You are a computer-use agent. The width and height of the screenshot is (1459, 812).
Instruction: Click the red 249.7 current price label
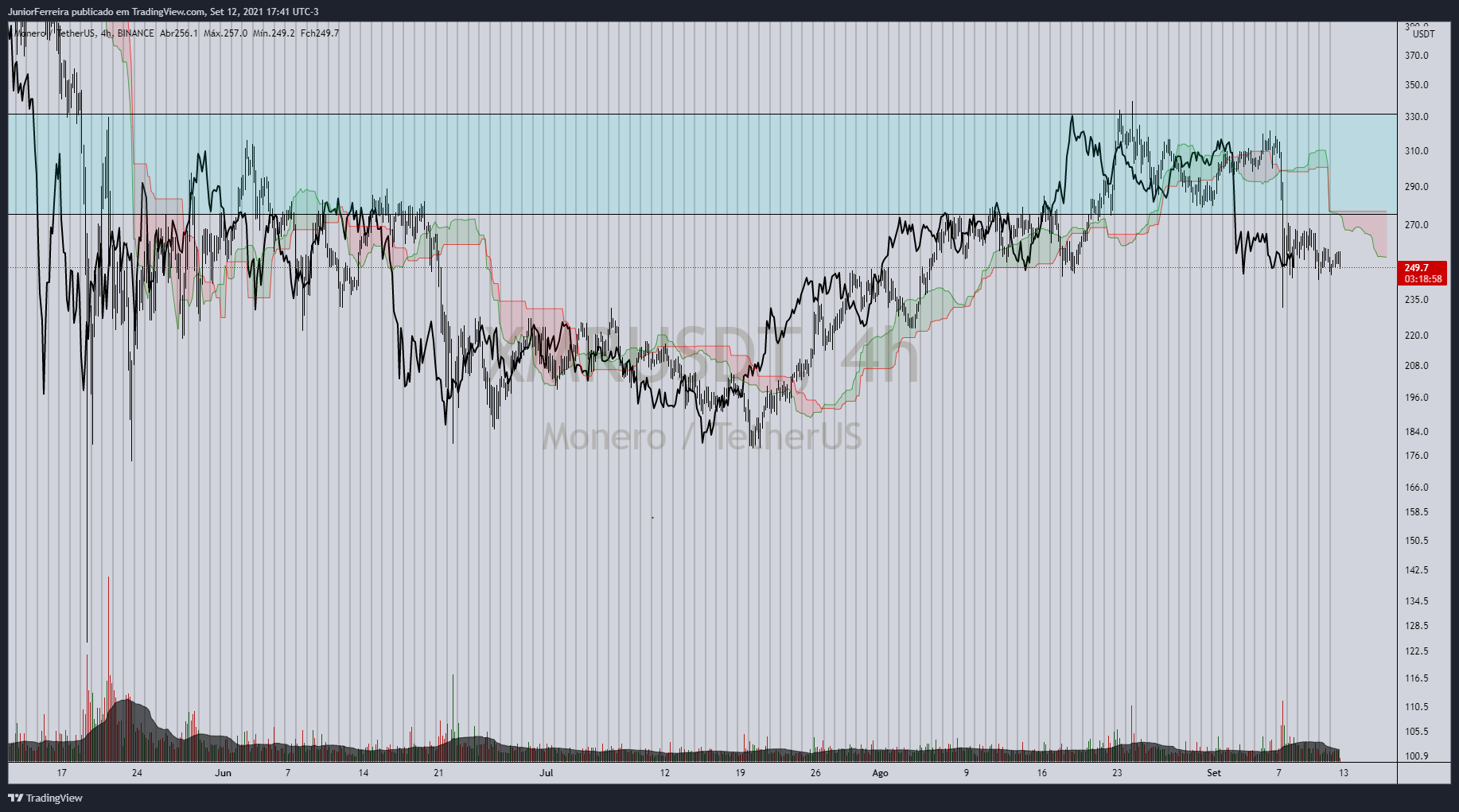(1416, 268)
